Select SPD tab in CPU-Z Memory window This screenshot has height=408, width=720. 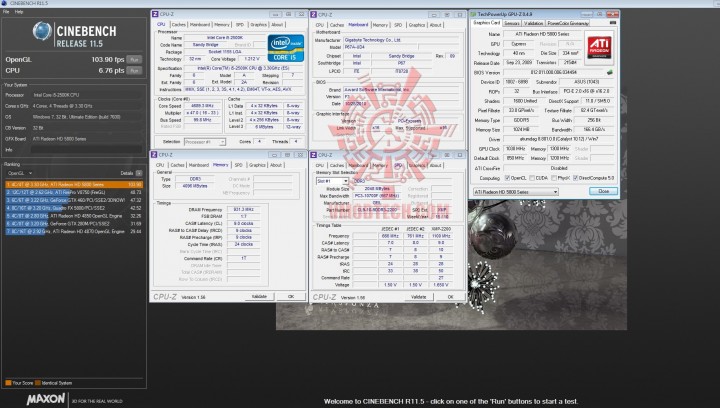click(238, 165)
